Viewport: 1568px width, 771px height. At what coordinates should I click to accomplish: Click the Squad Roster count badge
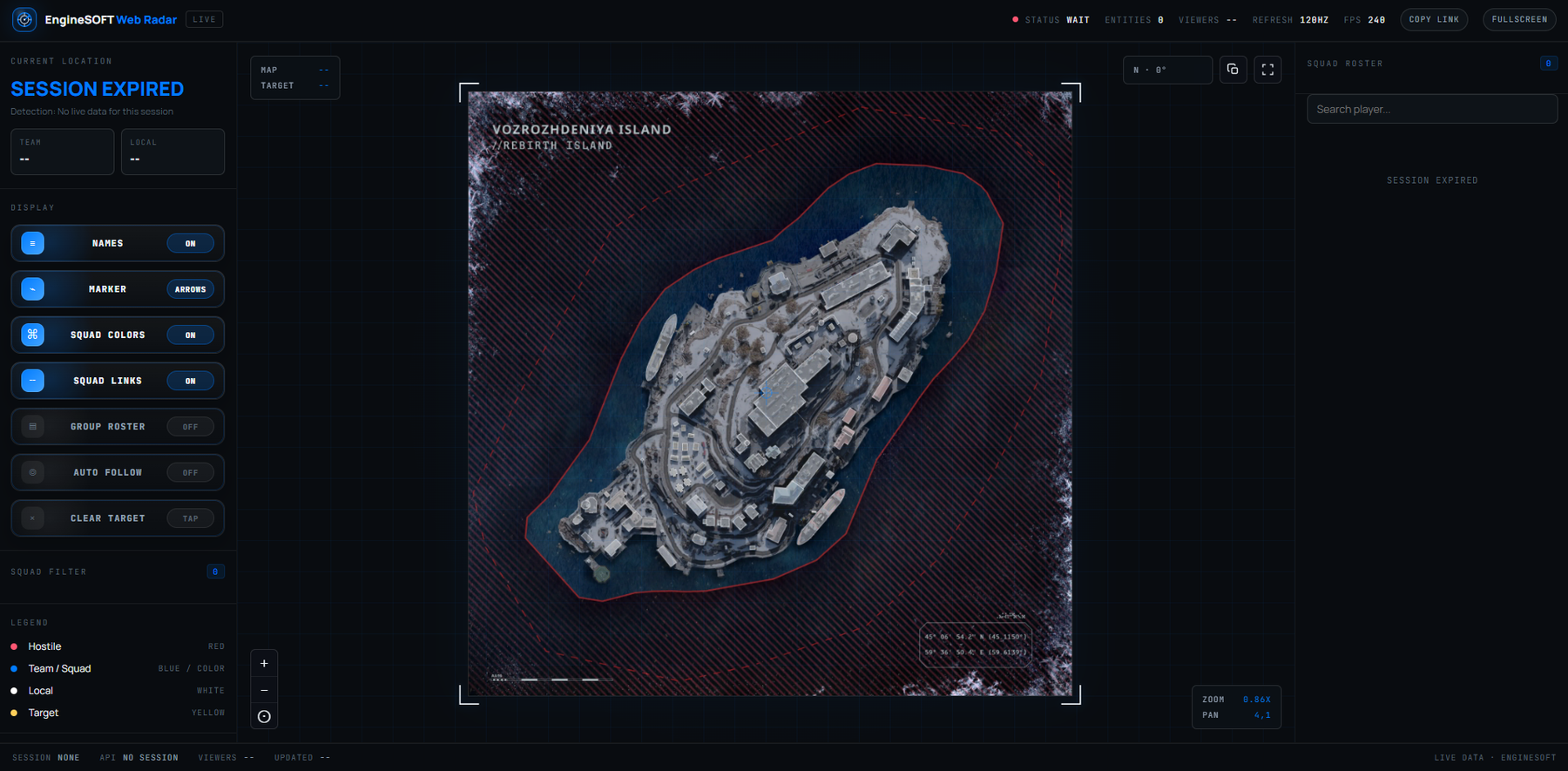tap(1548, 64)
